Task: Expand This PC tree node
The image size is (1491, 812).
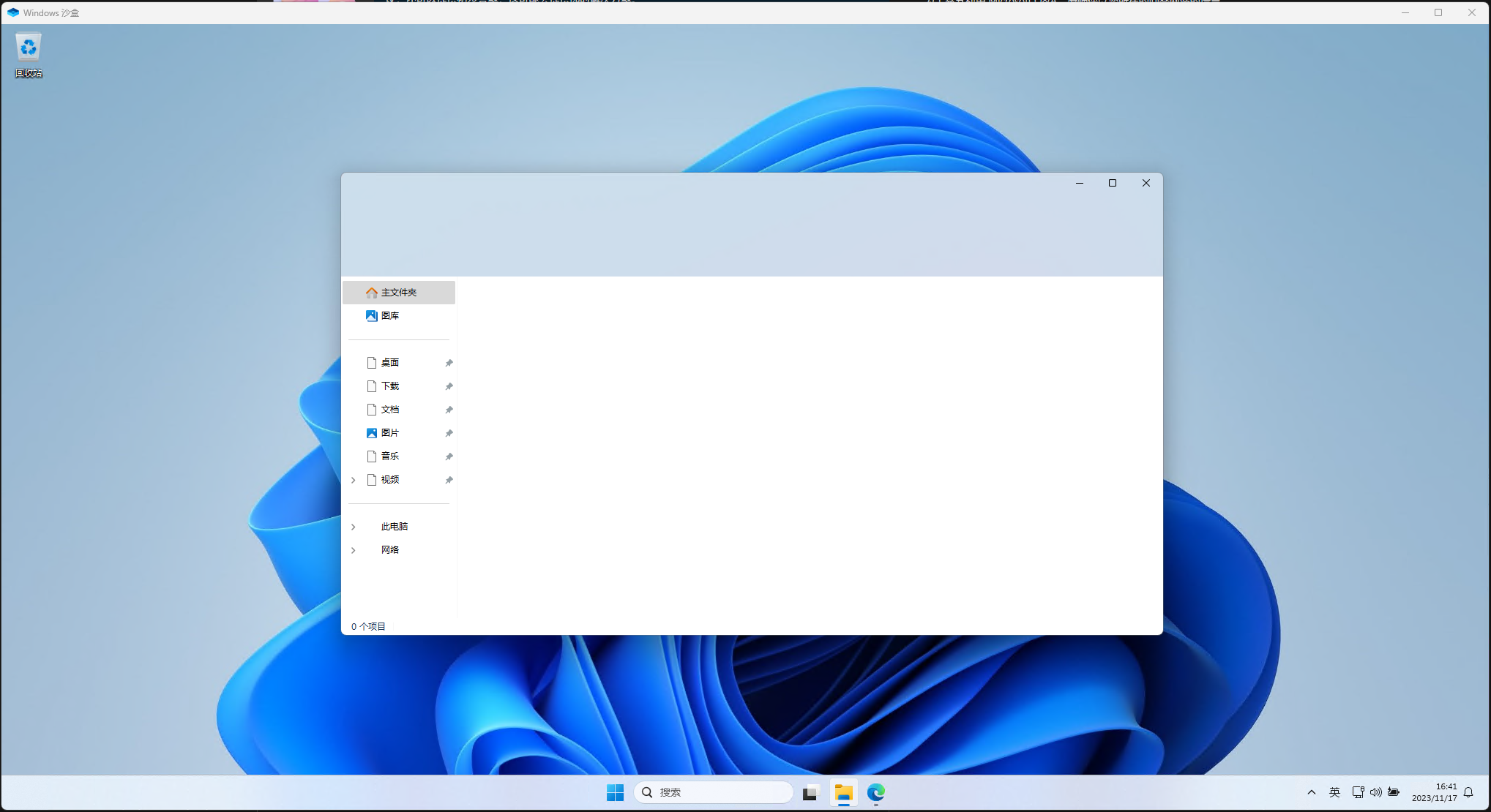Action: point(354,527)
